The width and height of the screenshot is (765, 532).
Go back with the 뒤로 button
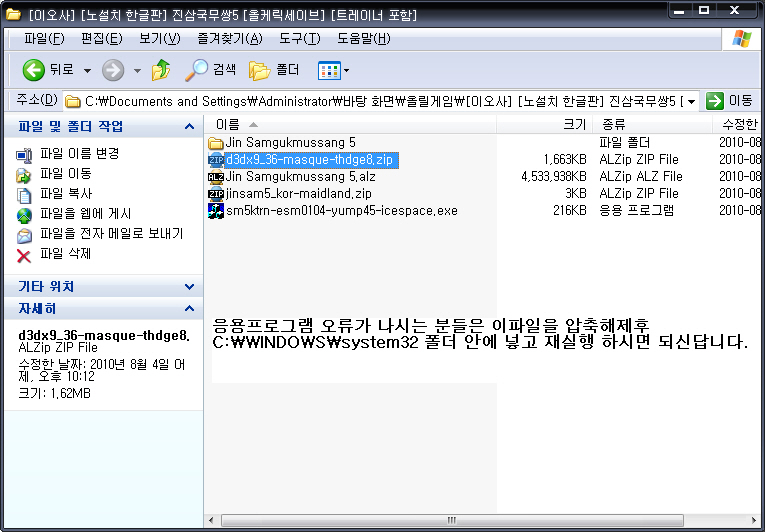48,70
